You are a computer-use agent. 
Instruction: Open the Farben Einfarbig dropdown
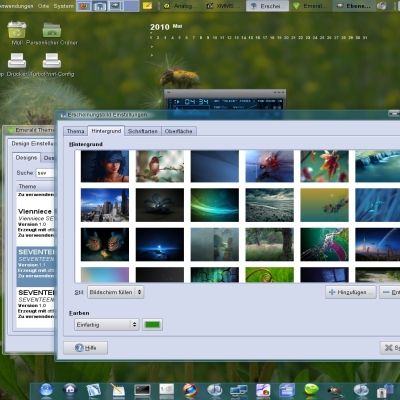(107, 325)
